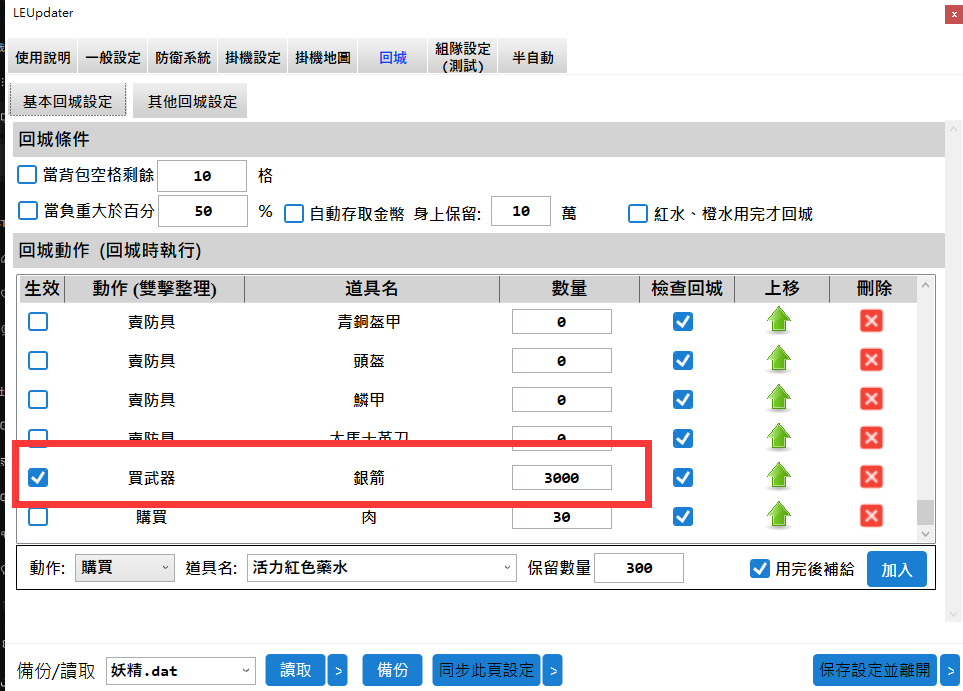Enable the 當負重大於百分 checkbox
The width and height of the screenshot is (963, 691).
pos(28,211)
